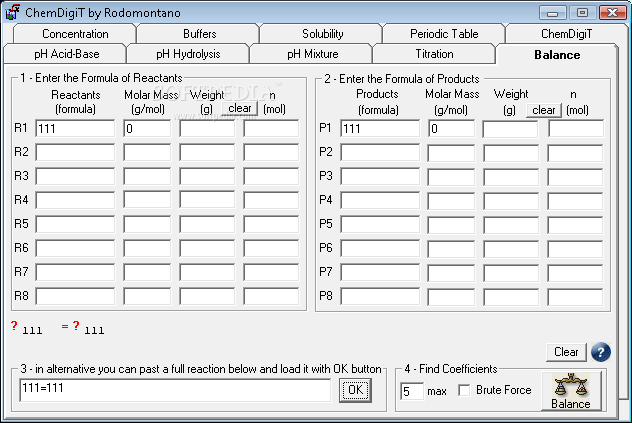Click the P8 weight field
This screenshot has height=423, width=632.
[511, 296]
